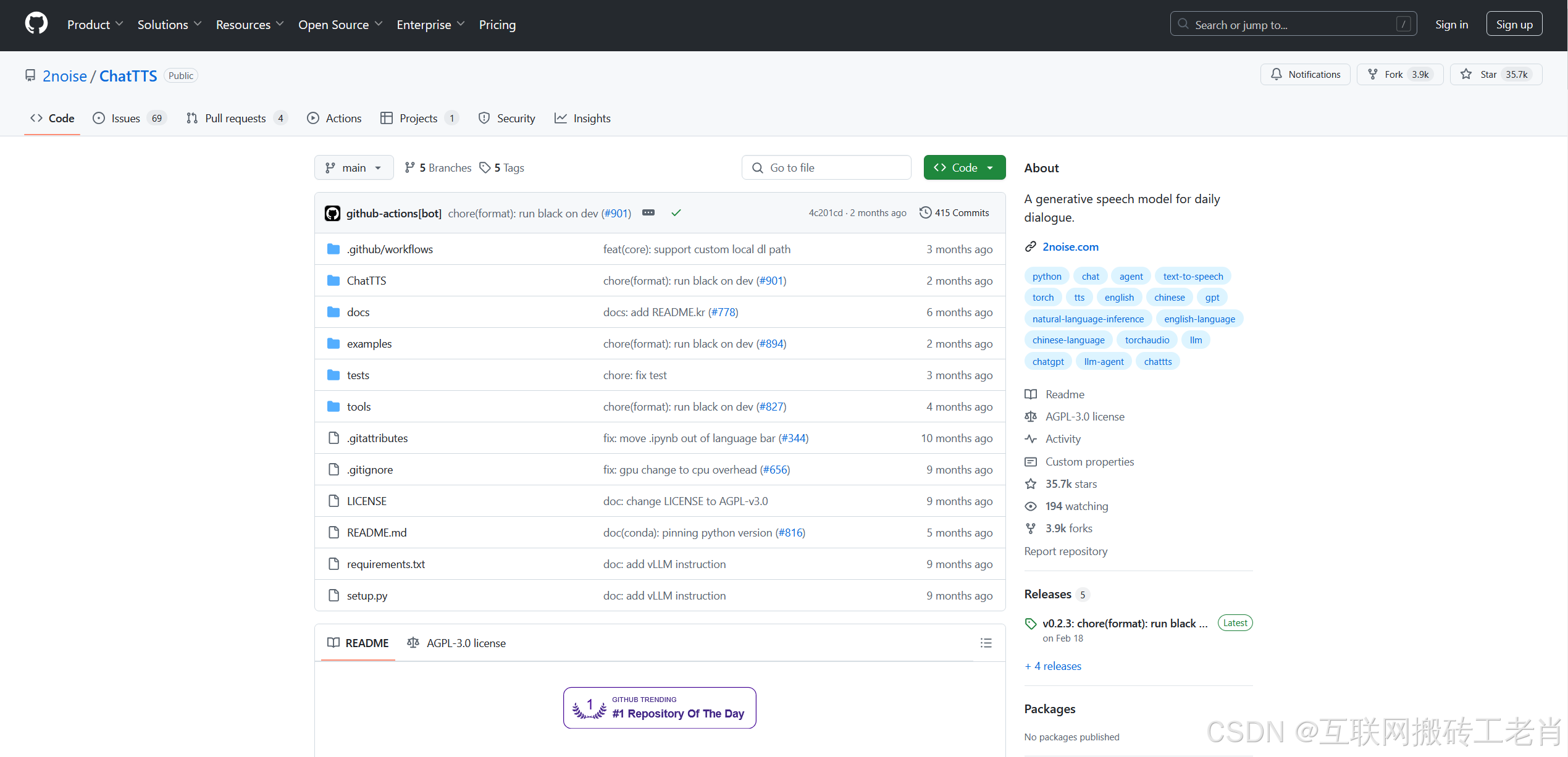
Task: Select the AGPL-3.0 license tab
Action: click(456, 643)
